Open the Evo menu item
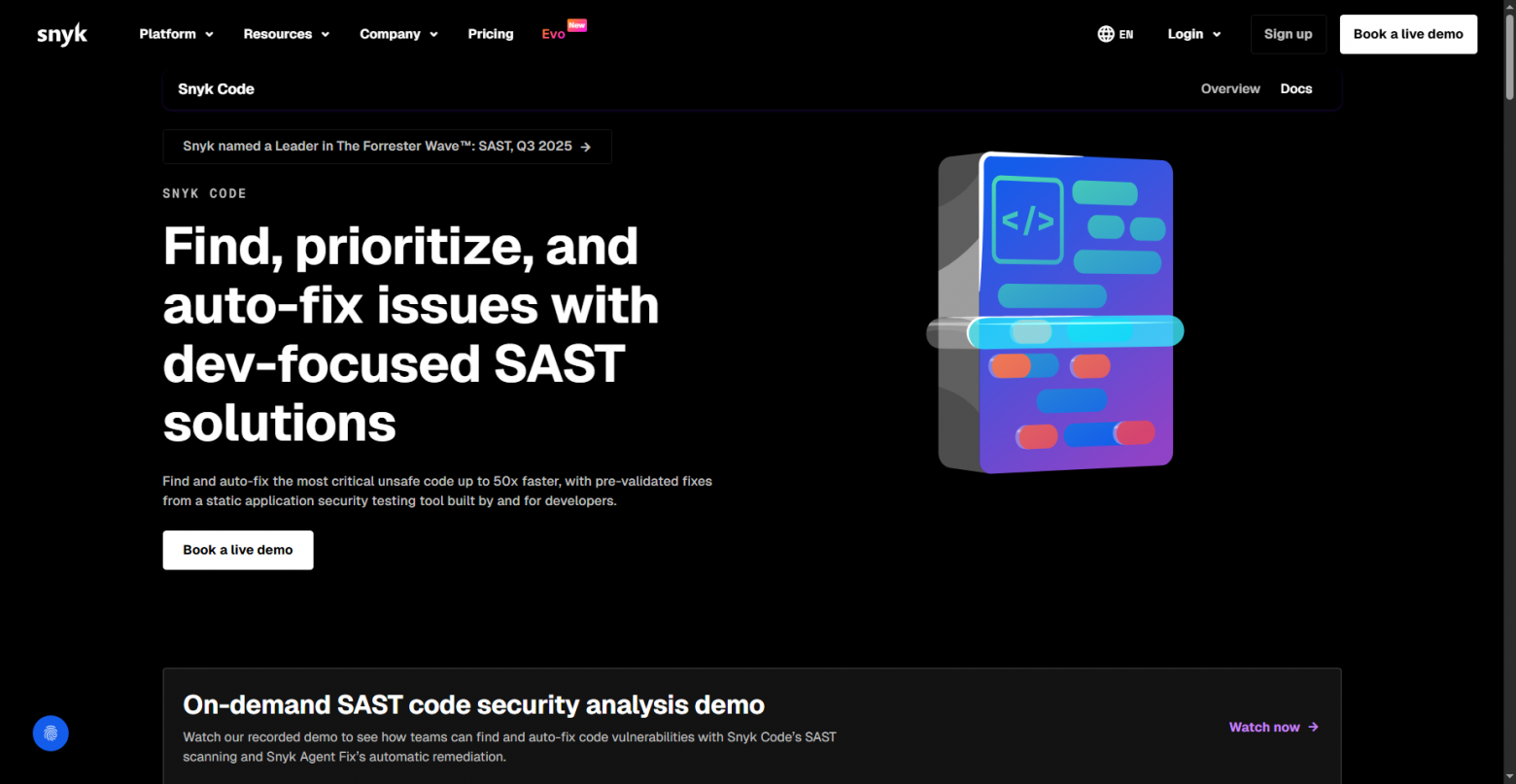Image resolution: width=1516 pixels, height=784 pixels. click(552, 33)
